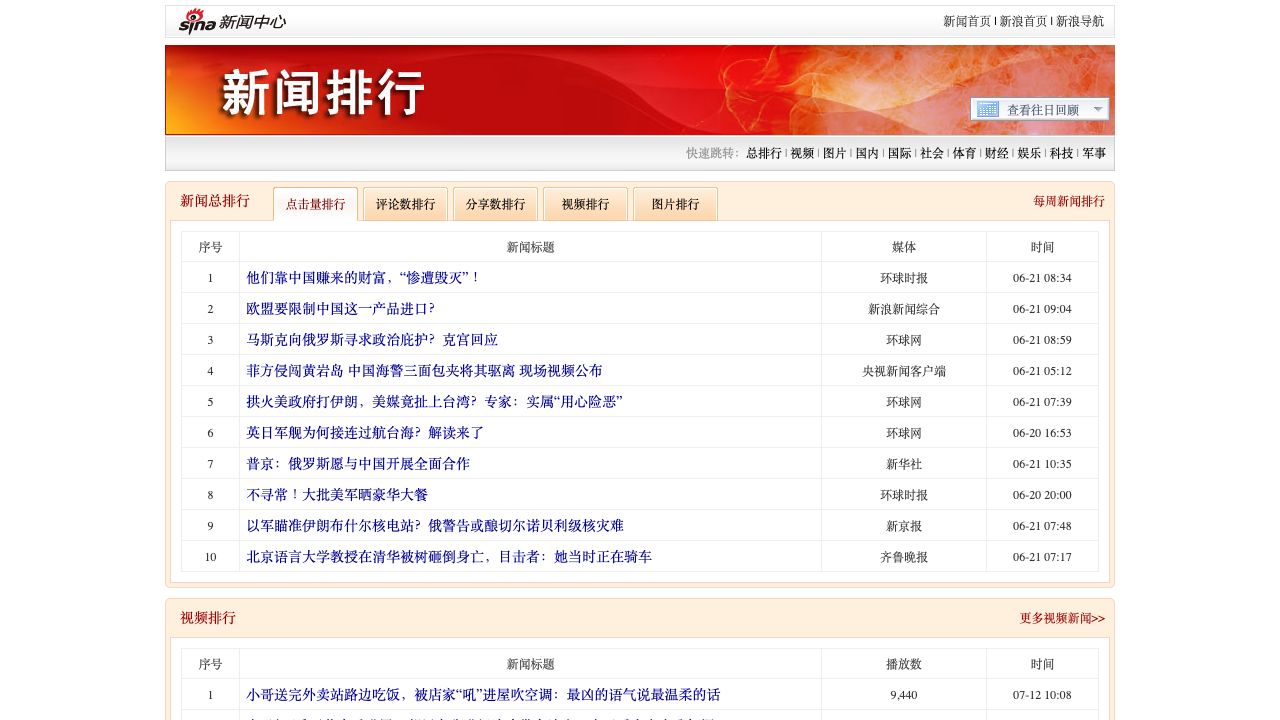Open the 普京 Russia-China cooperation article

pyautogui.click(x=358, y=463)
